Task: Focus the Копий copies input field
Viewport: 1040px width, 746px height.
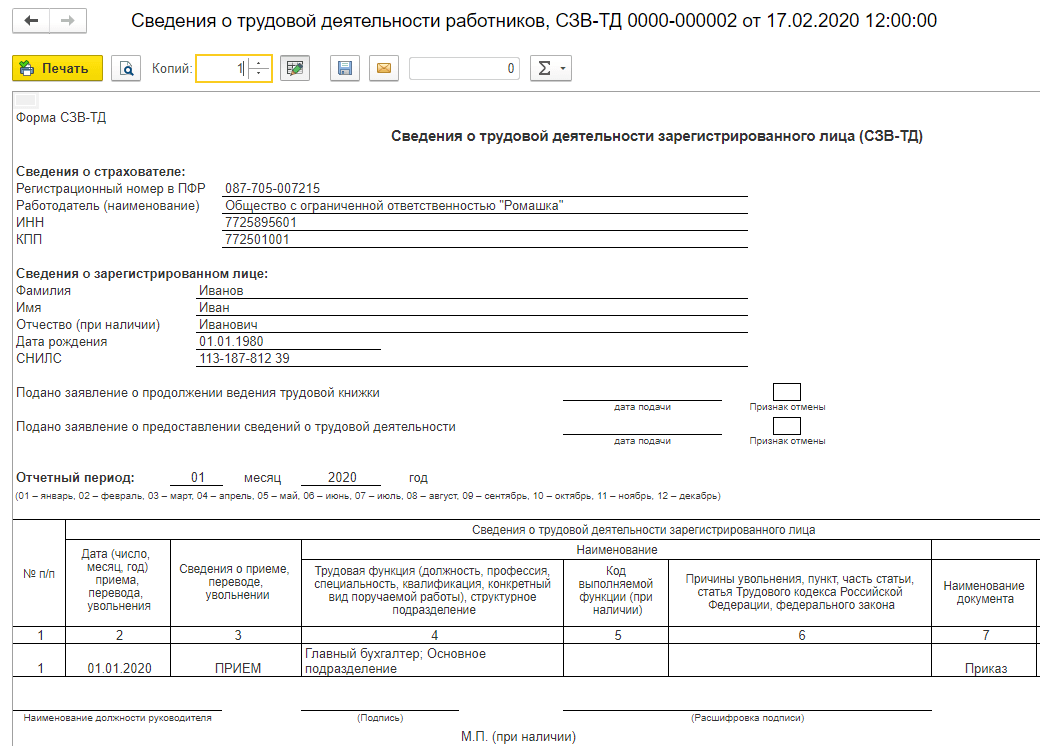Action: click(222, 68)
